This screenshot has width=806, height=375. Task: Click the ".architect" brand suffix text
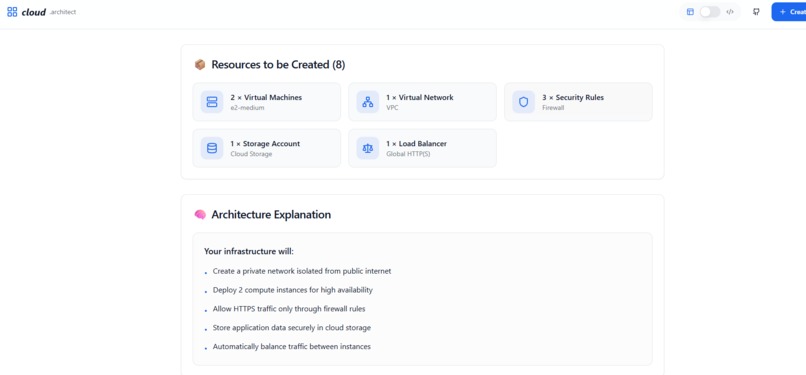click(63, 12)
